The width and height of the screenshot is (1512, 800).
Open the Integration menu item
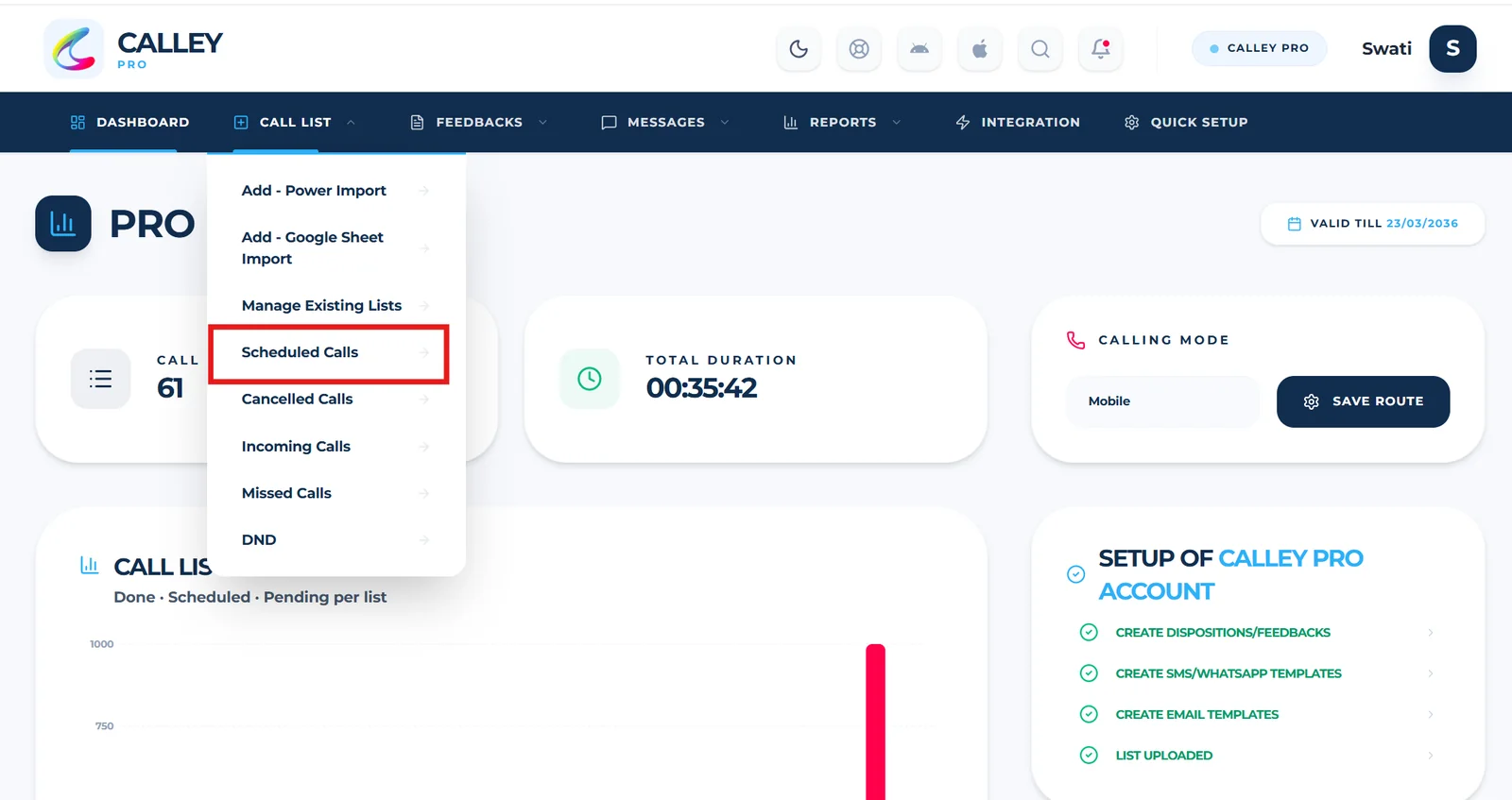(x=1017, y=123)
